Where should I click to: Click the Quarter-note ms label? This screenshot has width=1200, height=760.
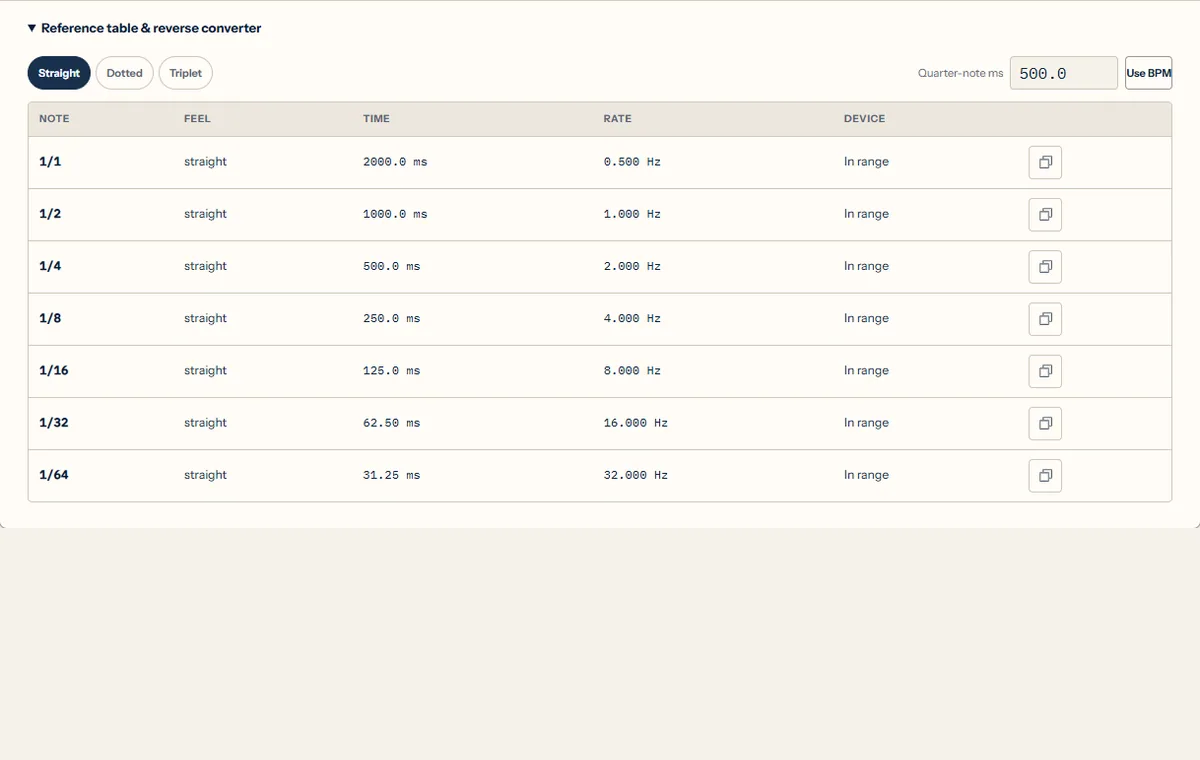pyautogui.click(x=960, y=73)
